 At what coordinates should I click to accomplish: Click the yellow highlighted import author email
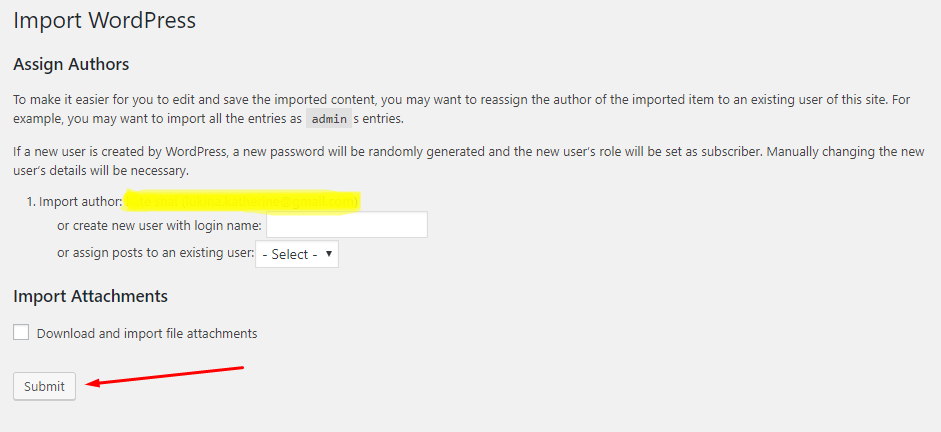click(241, 201)
